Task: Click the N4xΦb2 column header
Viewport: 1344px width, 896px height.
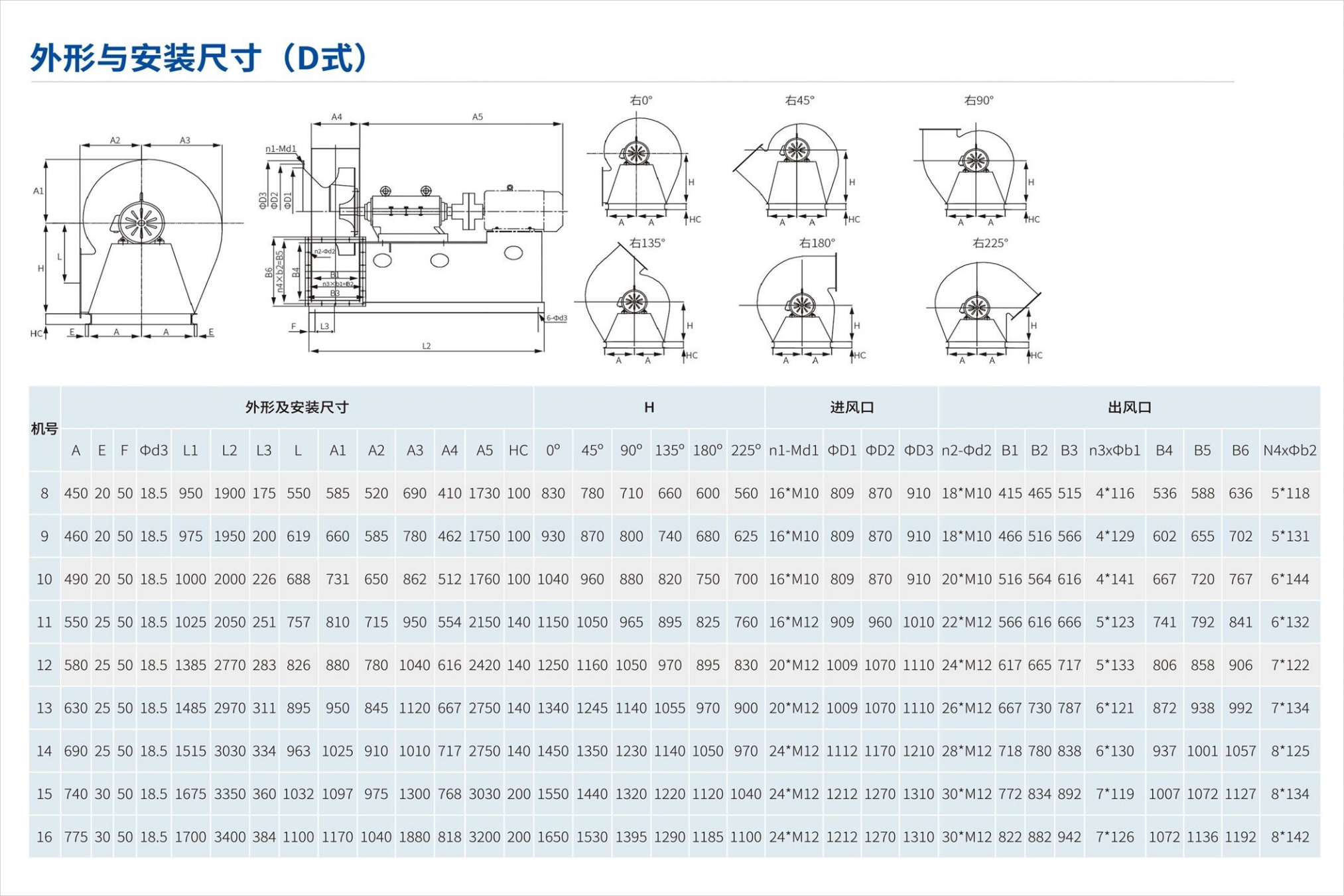Action: (x=1289, y=450)
